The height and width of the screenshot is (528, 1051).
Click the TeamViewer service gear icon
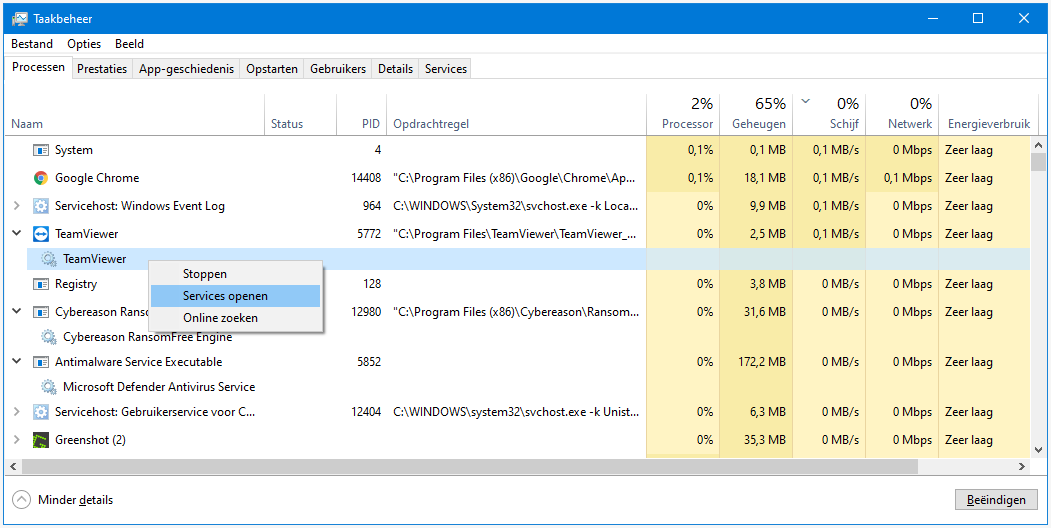coord(49,259)
